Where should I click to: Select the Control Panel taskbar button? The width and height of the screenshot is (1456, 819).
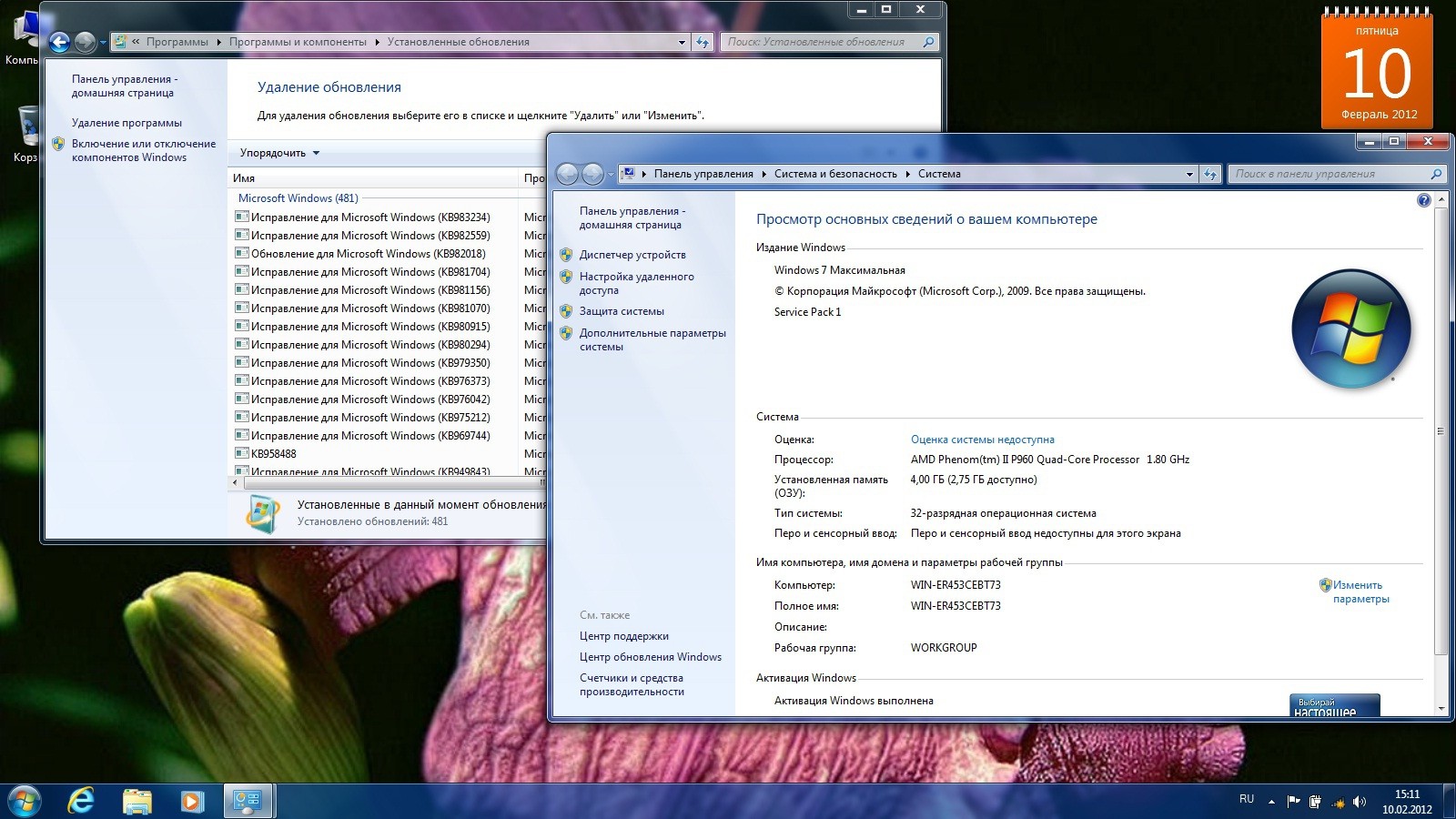pyautogui.click(x=248, y=802)
